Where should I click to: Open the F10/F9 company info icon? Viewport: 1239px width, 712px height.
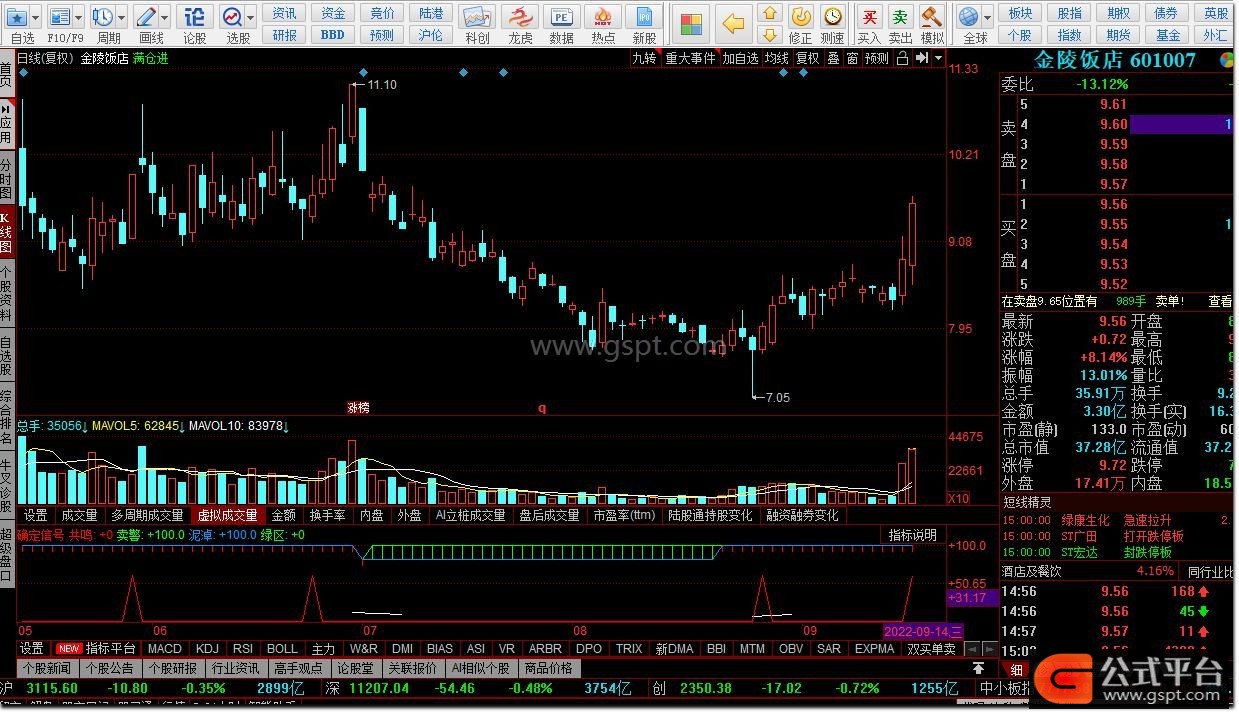coord(61,17)
